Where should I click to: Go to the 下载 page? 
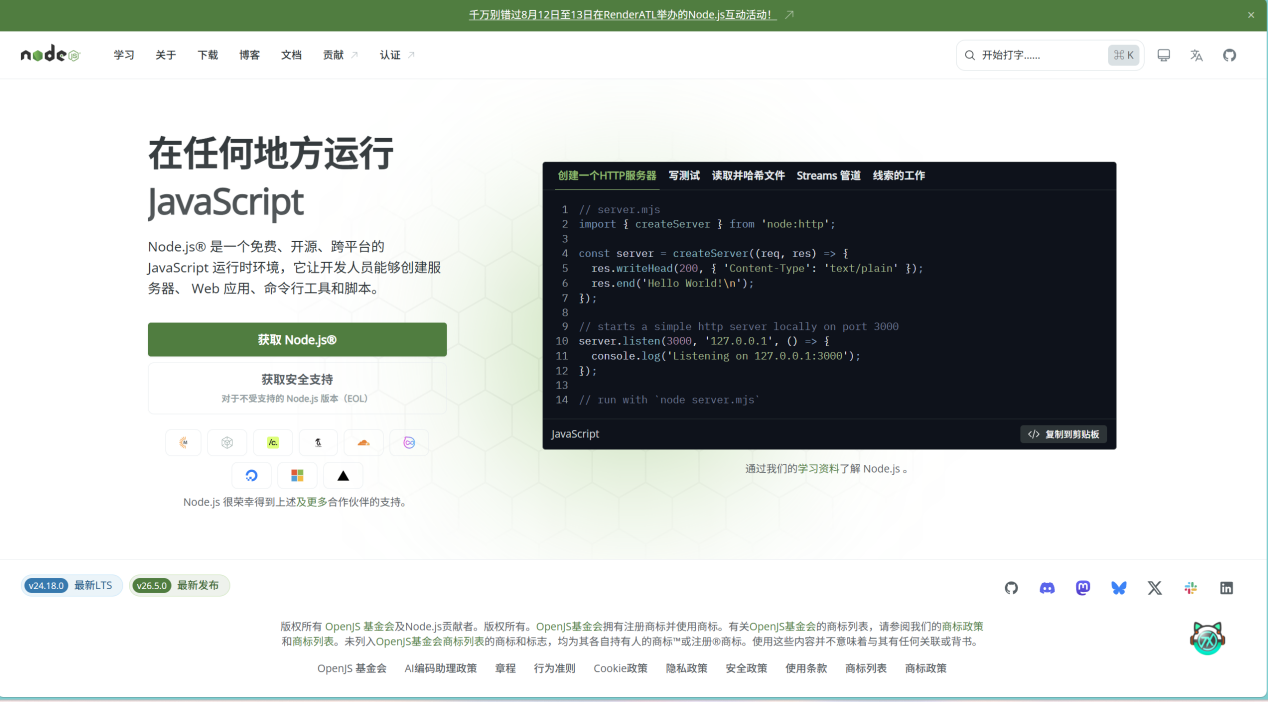[x=208, y=55]
